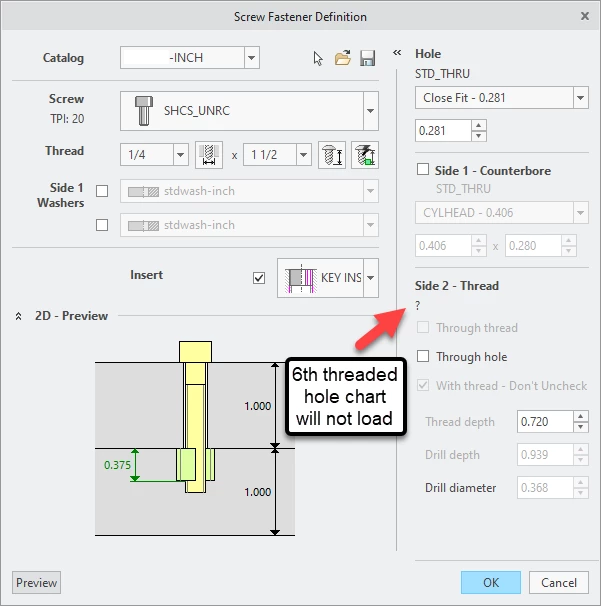Image resolution: width=601 pixels, height=606 pixels.
Task: Click the 2D preview screw drawing
Action: (196, 417)
